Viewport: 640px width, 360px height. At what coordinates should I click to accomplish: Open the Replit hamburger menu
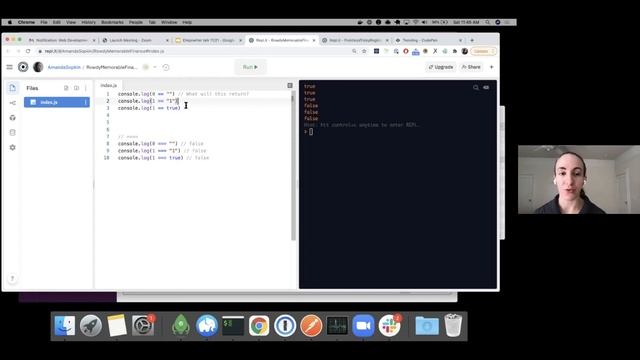9,67
